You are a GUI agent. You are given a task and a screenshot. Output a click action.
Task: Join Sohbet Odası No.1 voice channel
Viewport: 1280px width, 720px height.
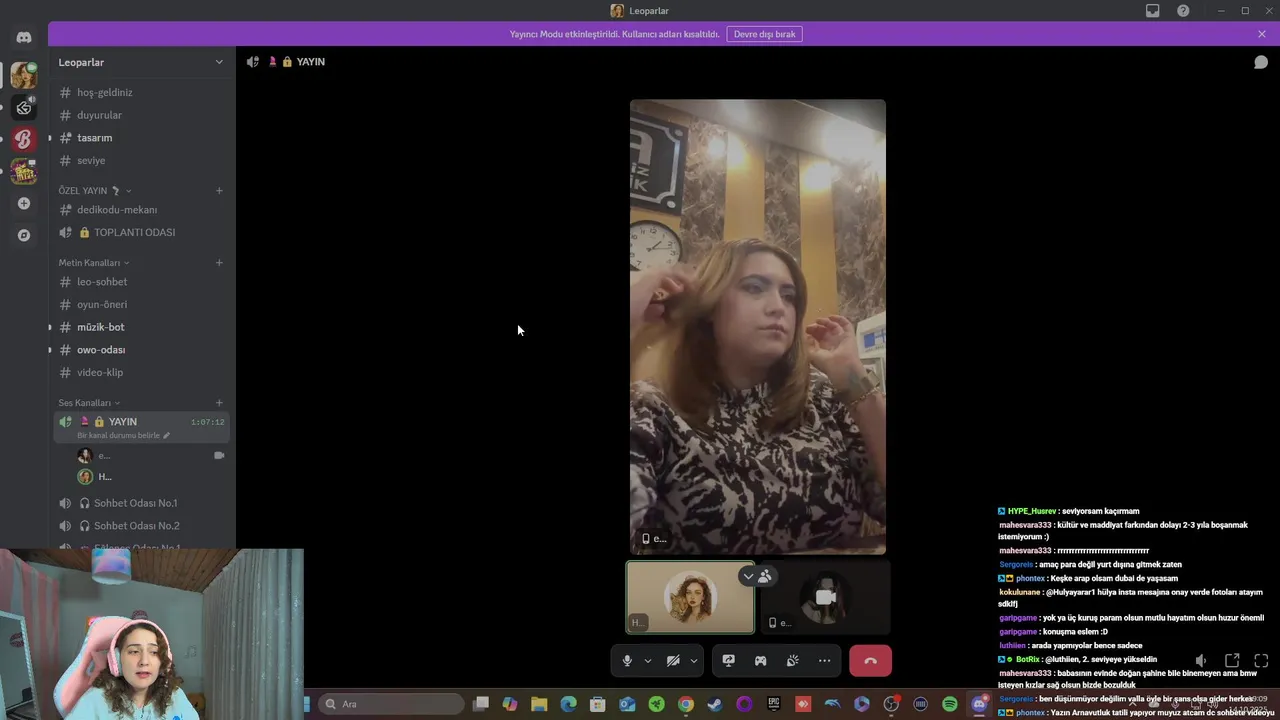[141, 503]
